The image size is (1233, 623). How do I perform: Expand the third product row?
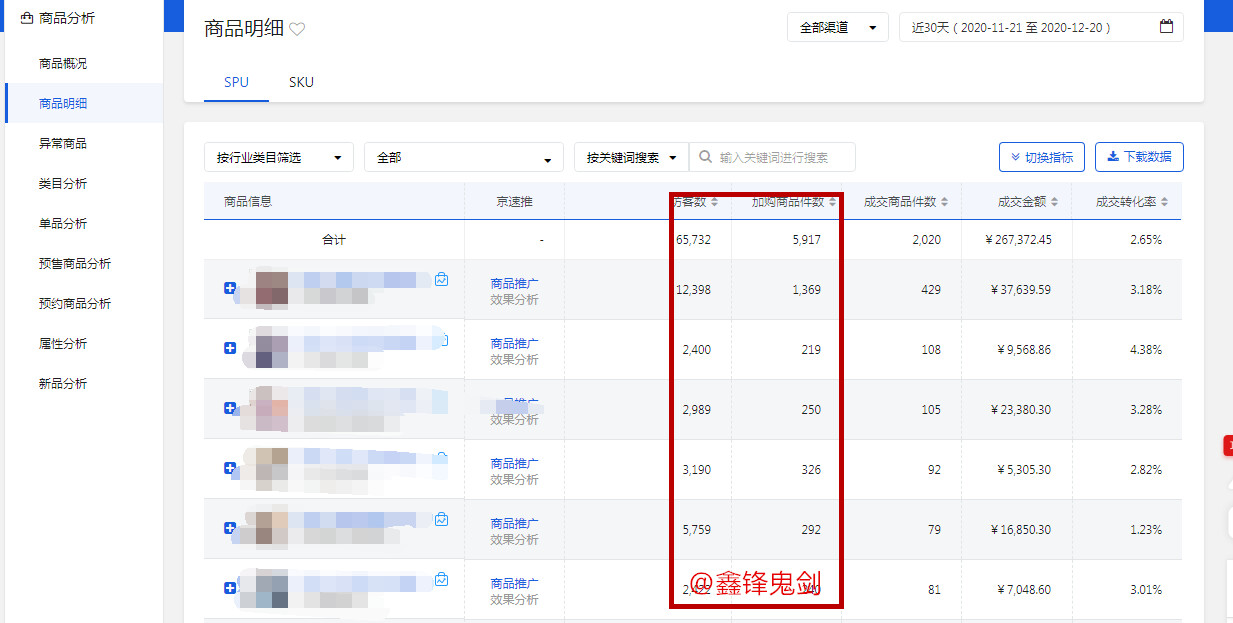pos(230,408)
